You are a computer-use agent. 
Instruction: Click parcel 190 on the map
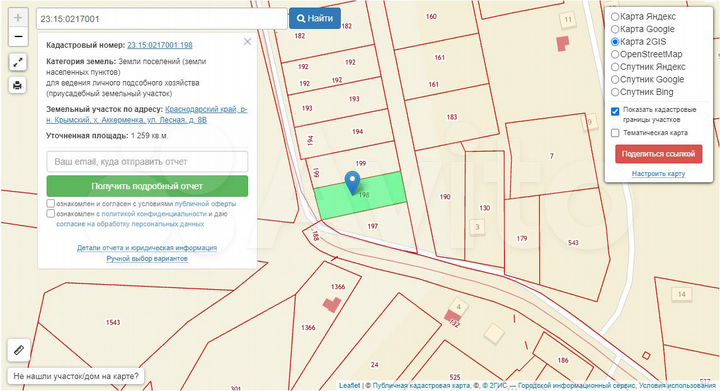point(445,197)
